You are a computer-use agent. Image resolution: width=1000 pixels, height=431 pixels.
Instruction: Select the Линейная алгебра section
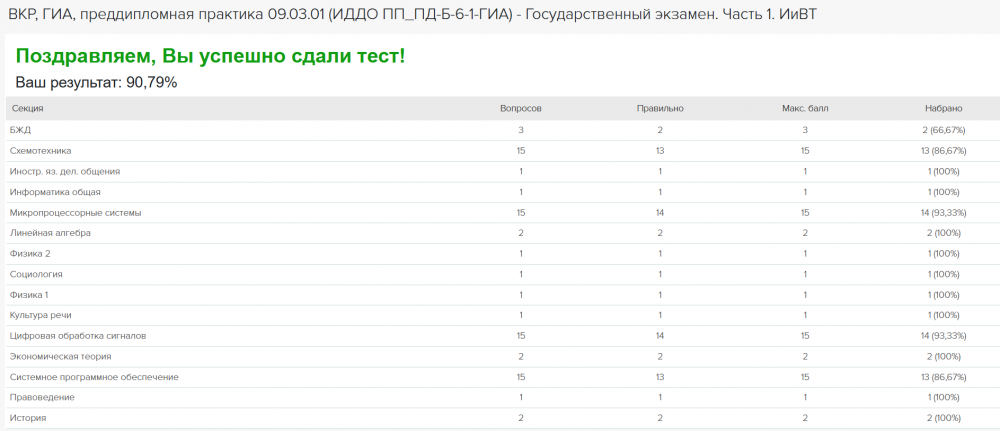[50, 233]
